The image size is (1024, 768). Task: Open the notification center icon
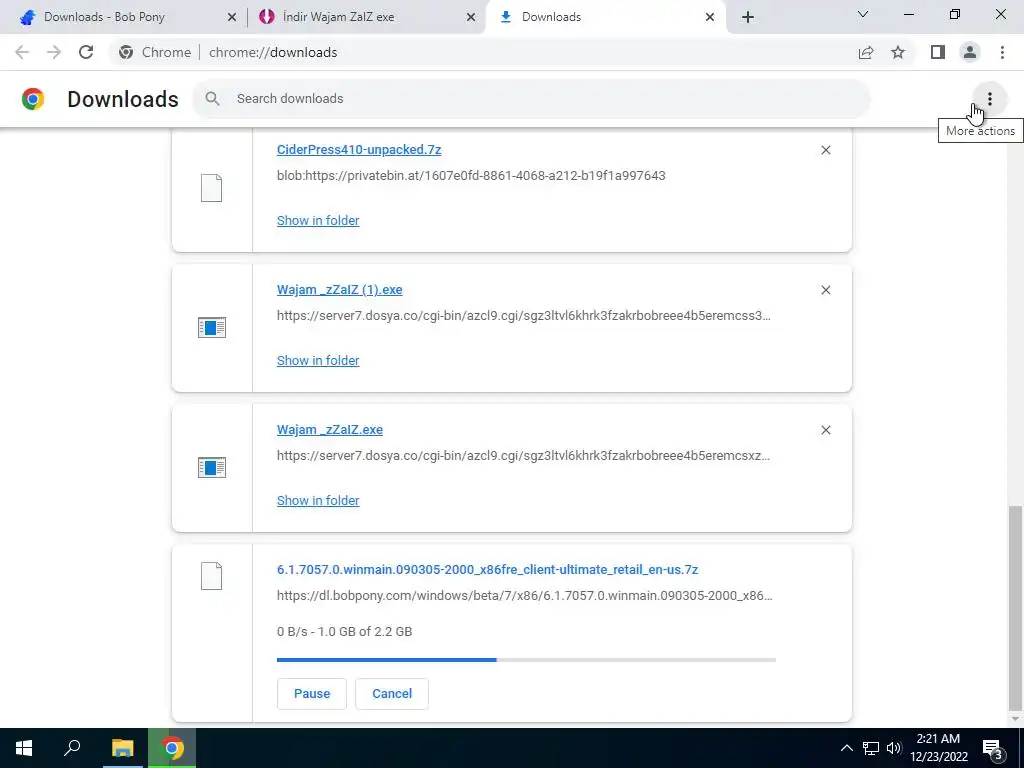coord(993,748)
